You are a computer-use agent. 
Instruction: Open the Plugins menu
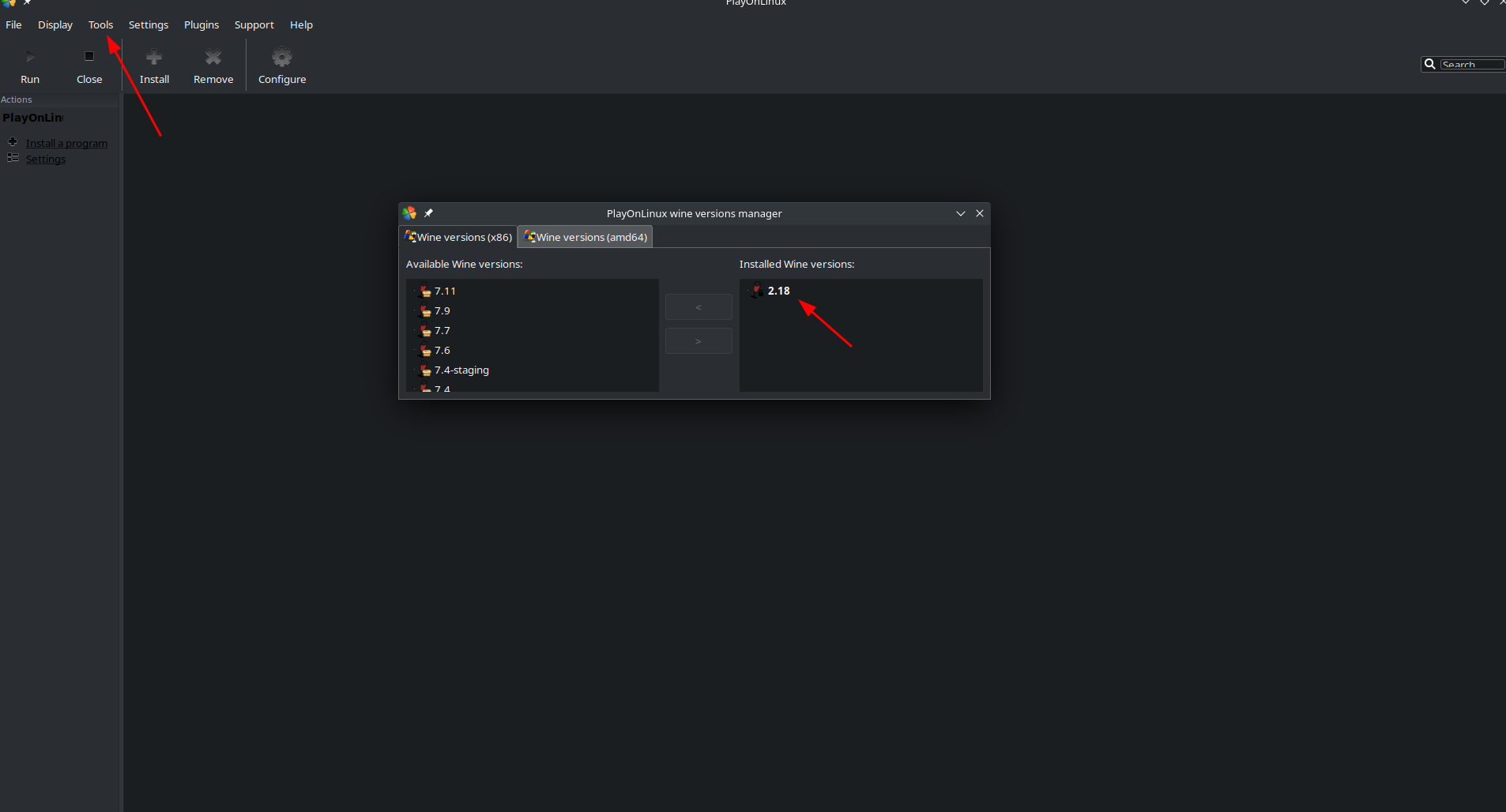pyautogui.click(x=201, y=24)
